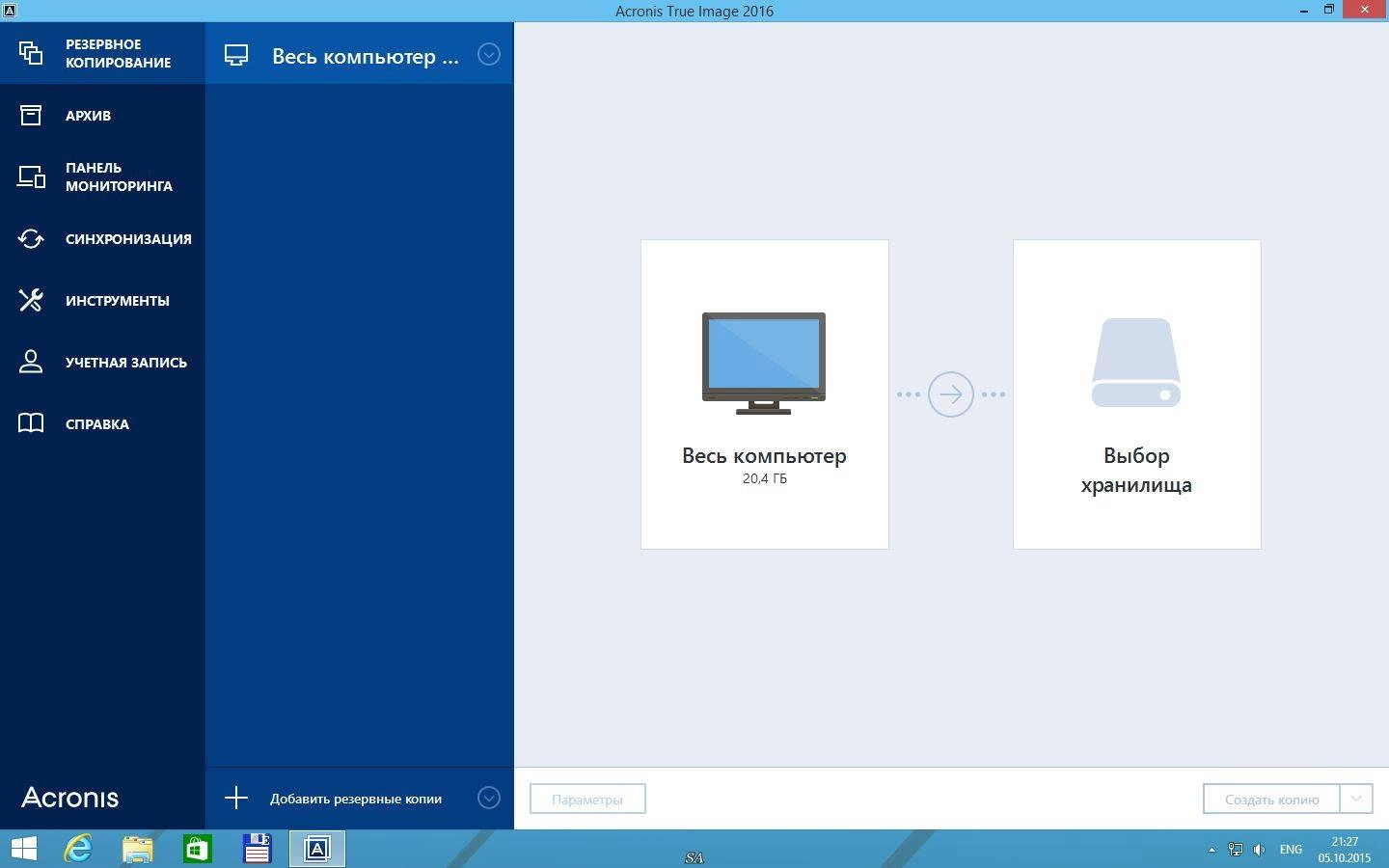Go to the Архив section
This screenshot has height=868, width=1389.
[x=102, y=115]
